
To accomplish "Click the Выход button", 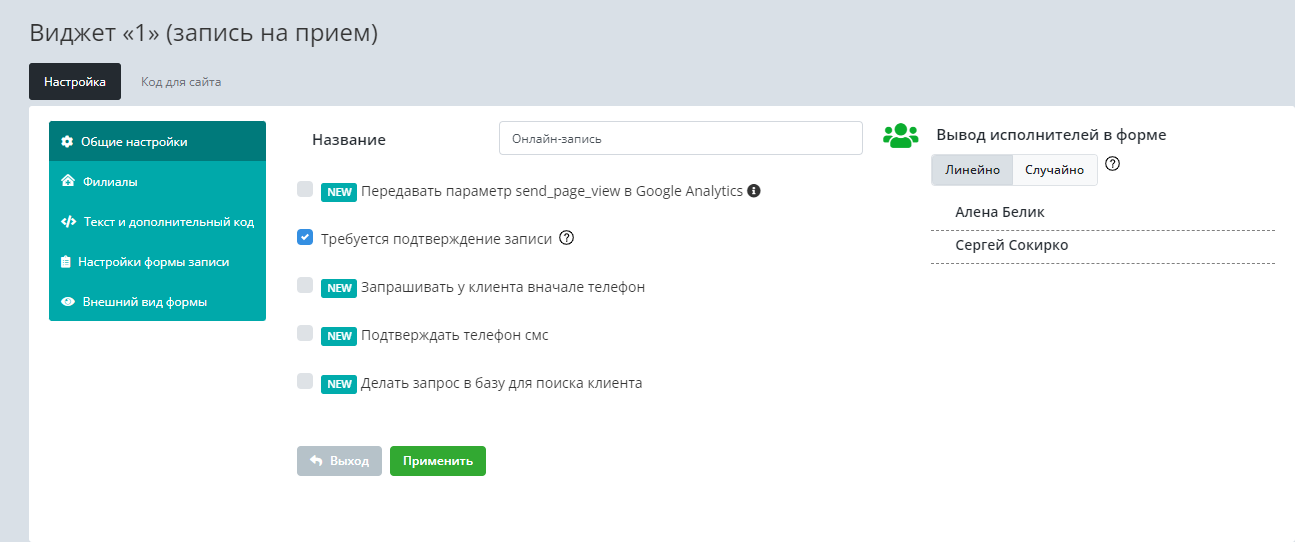I will [x=339, y=461].
